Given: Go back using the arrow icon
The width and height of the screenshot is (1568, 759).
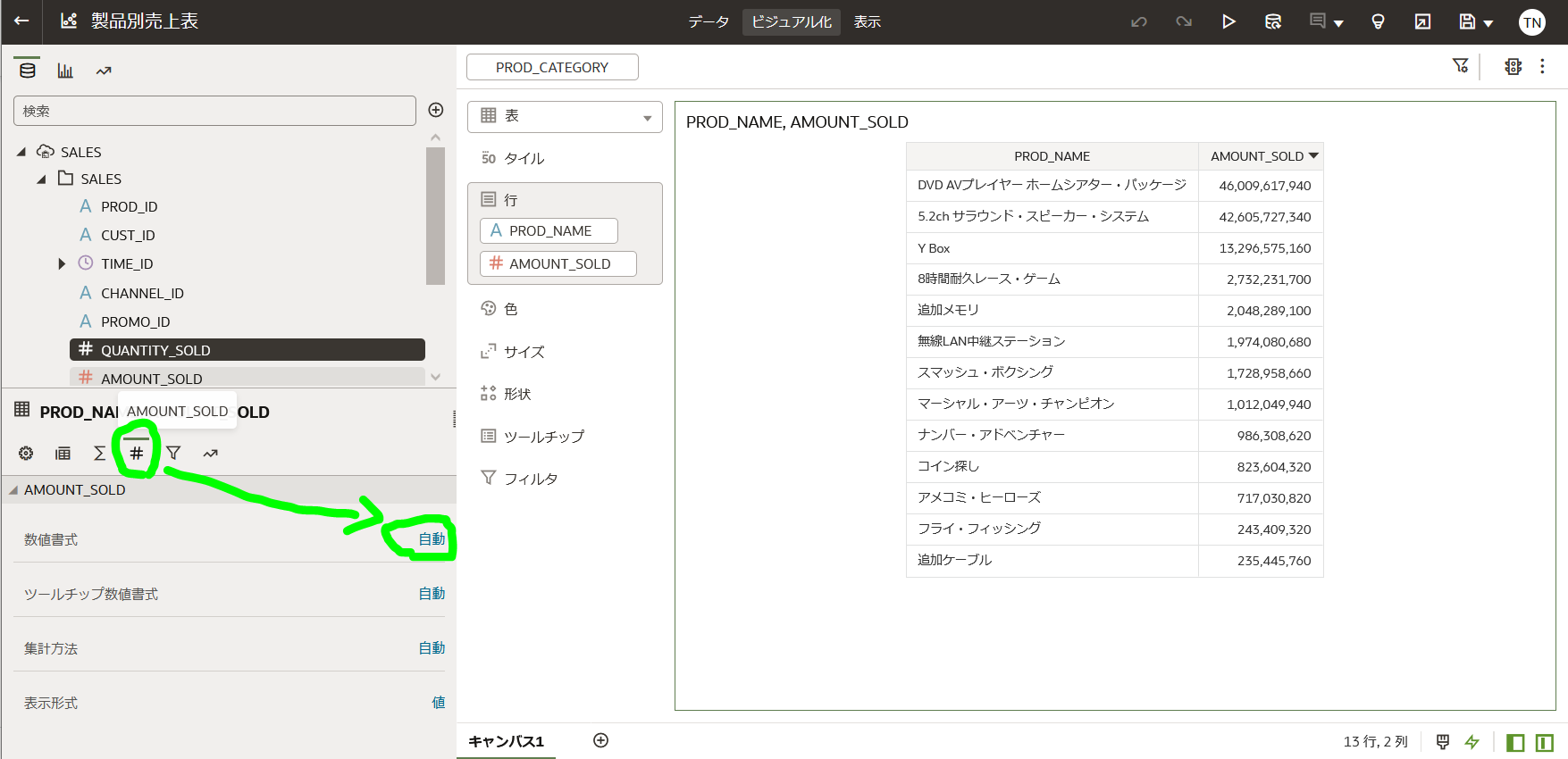Looking at the screenshot, I should [x=21, y=21].
